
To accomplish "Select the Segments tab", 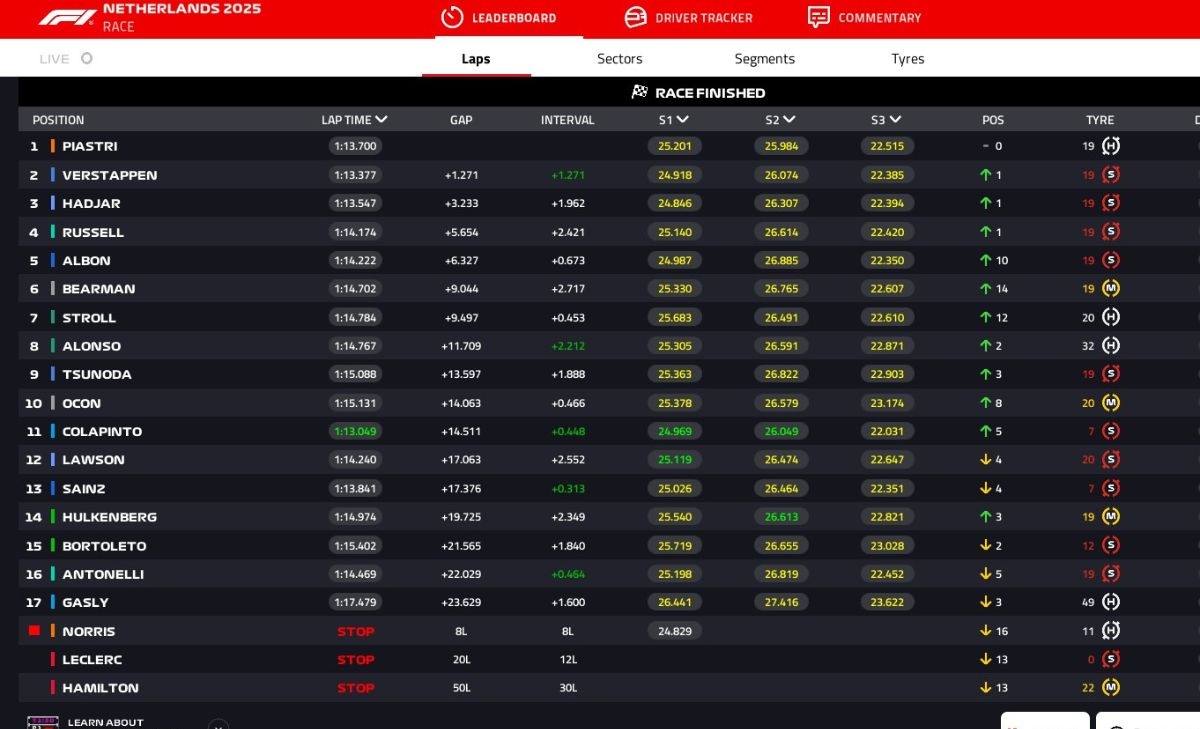I will tap(764, 59).
